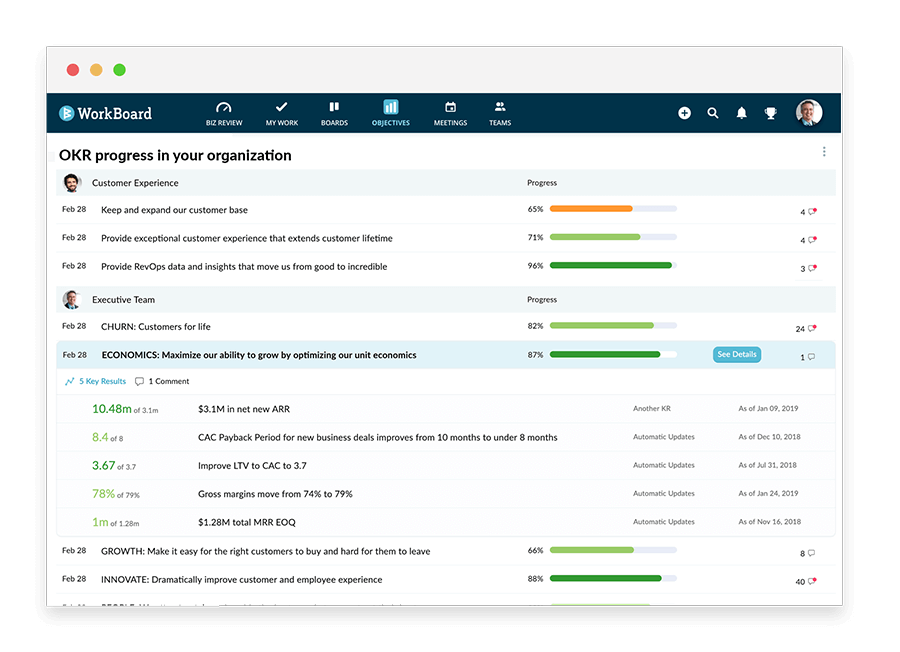
Task: Click the WorkBoard logo
Action: click(x=104, y=113)
